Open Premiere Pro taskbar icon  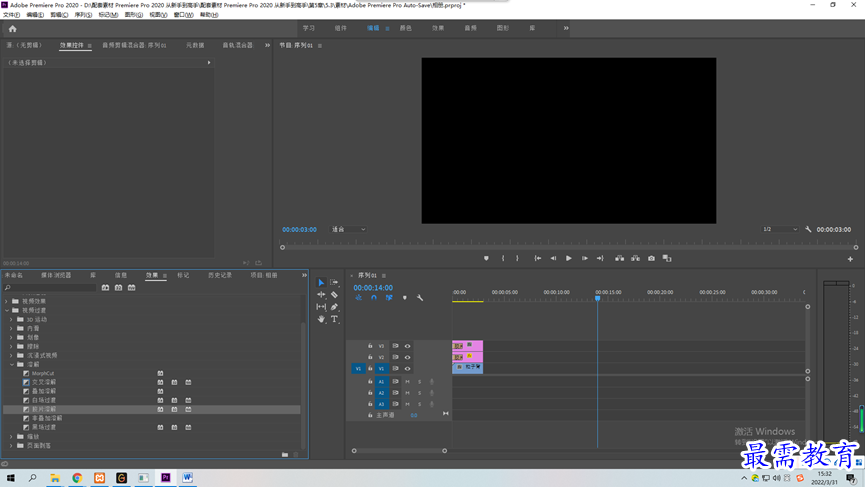tap(165, 478)
